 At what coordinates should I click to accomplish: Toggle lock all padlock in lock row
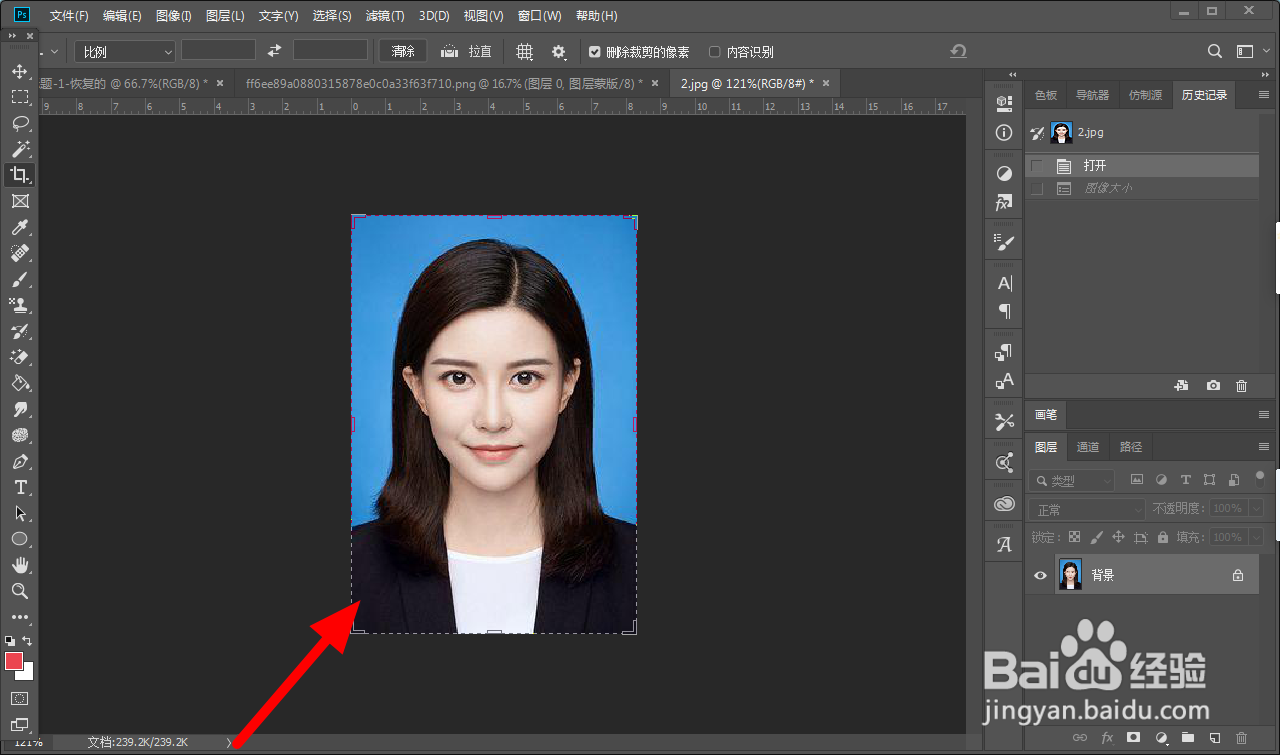click(x=1163, y=537)
